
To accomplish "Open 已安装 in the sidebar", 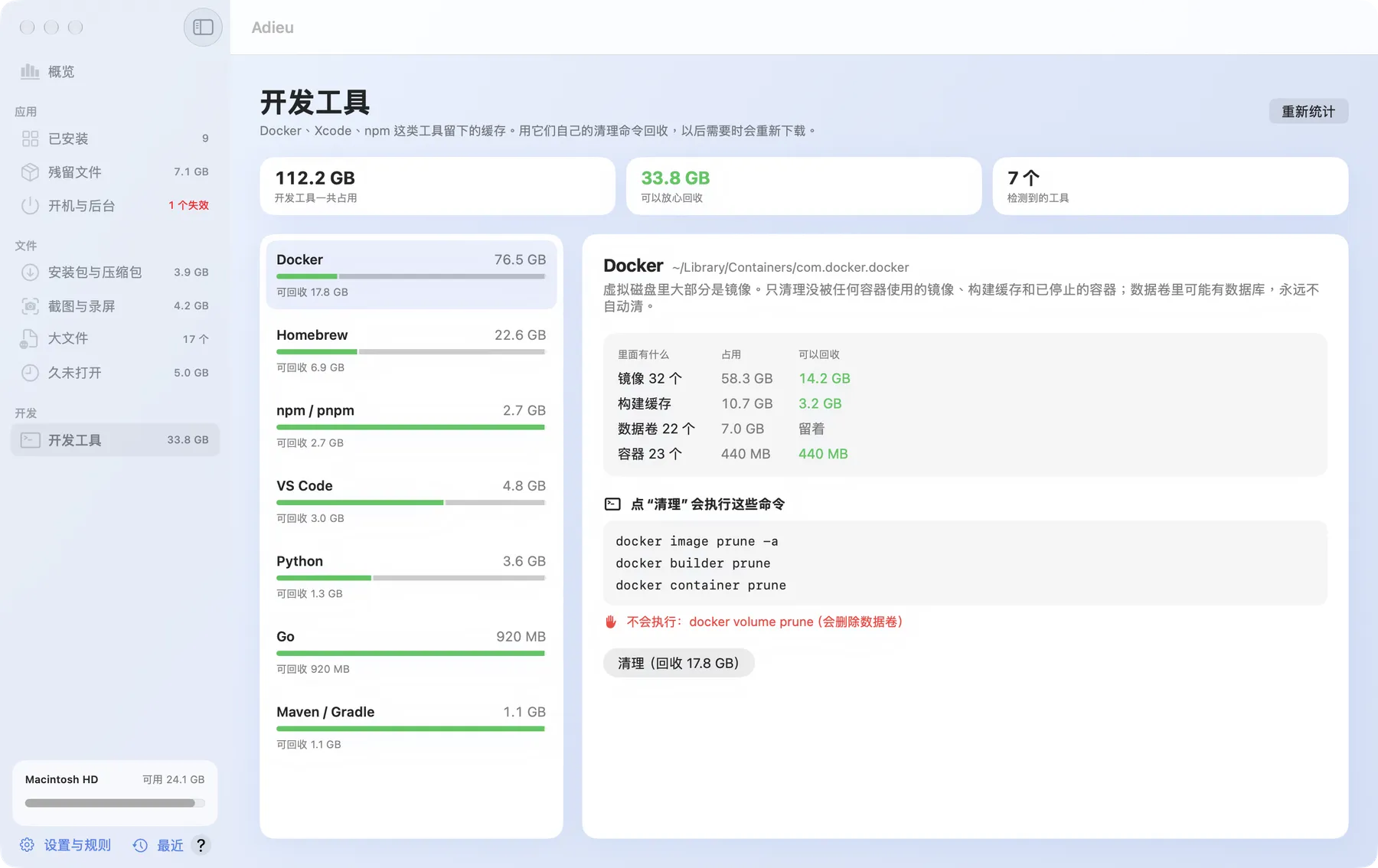I will pos(115,139).
